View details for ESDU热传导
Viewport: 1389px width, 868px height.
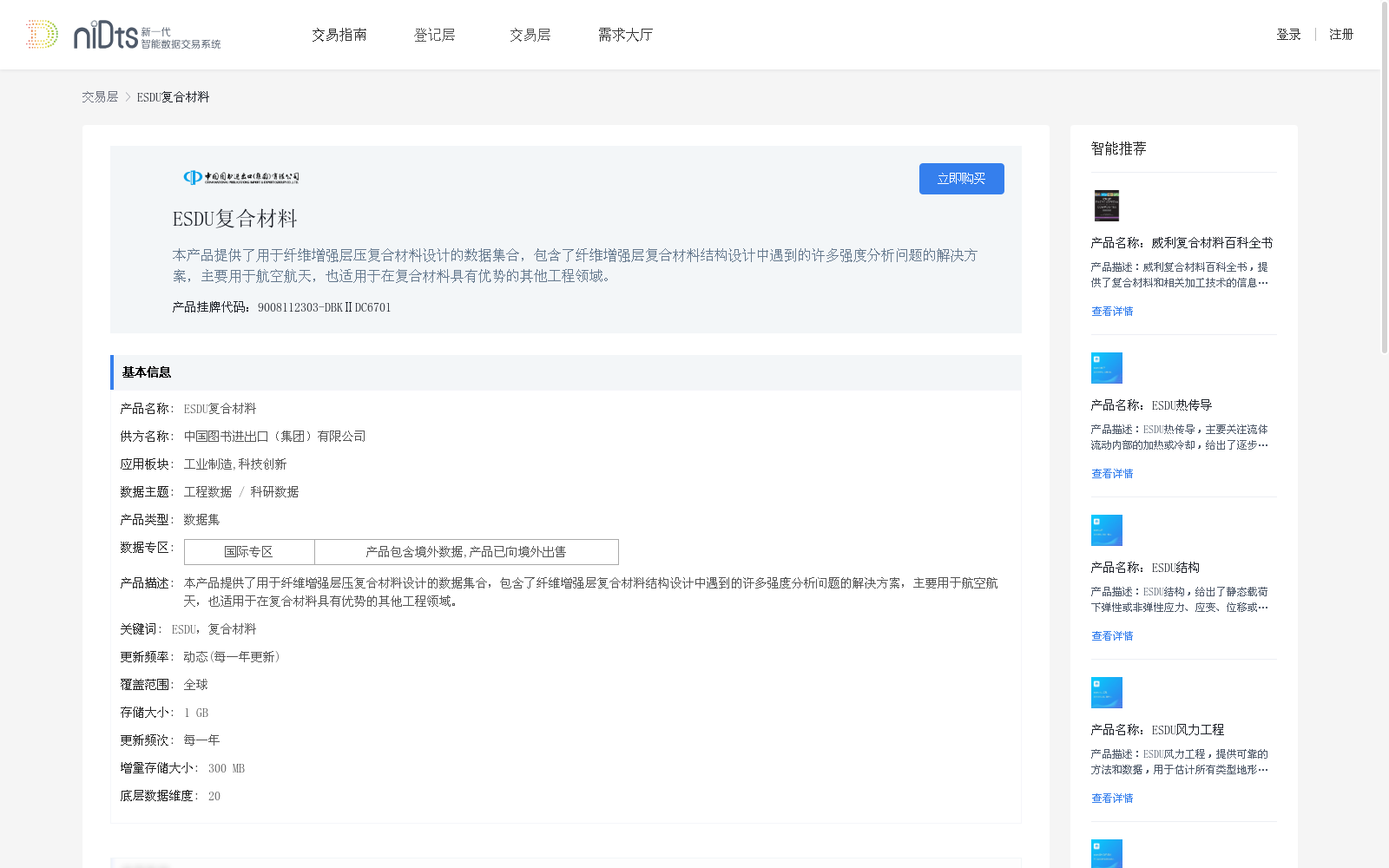pyautogui.click(x=1112, y=474)
